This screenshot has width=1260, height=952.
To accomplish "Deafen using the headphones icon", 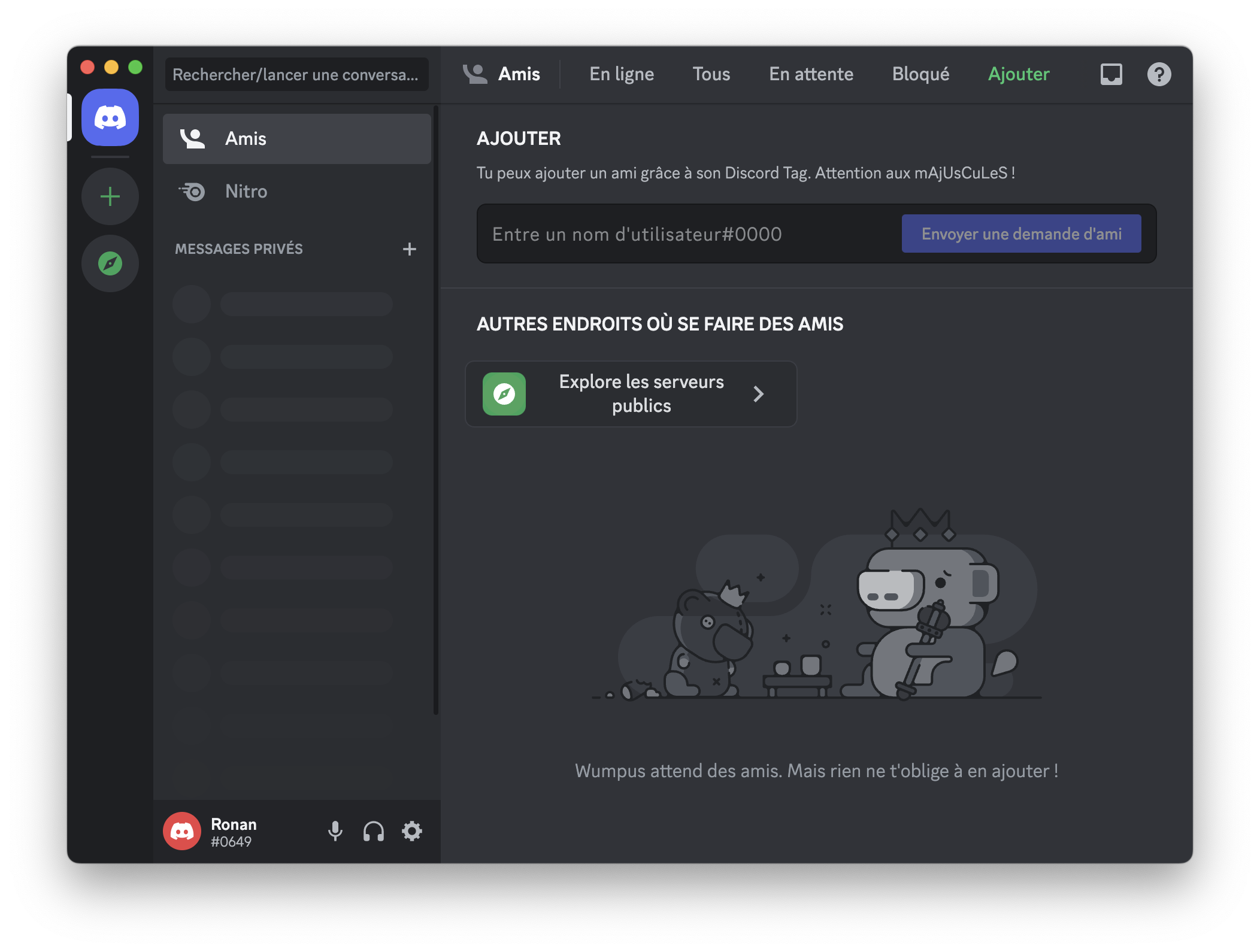I will click(374, 831).
